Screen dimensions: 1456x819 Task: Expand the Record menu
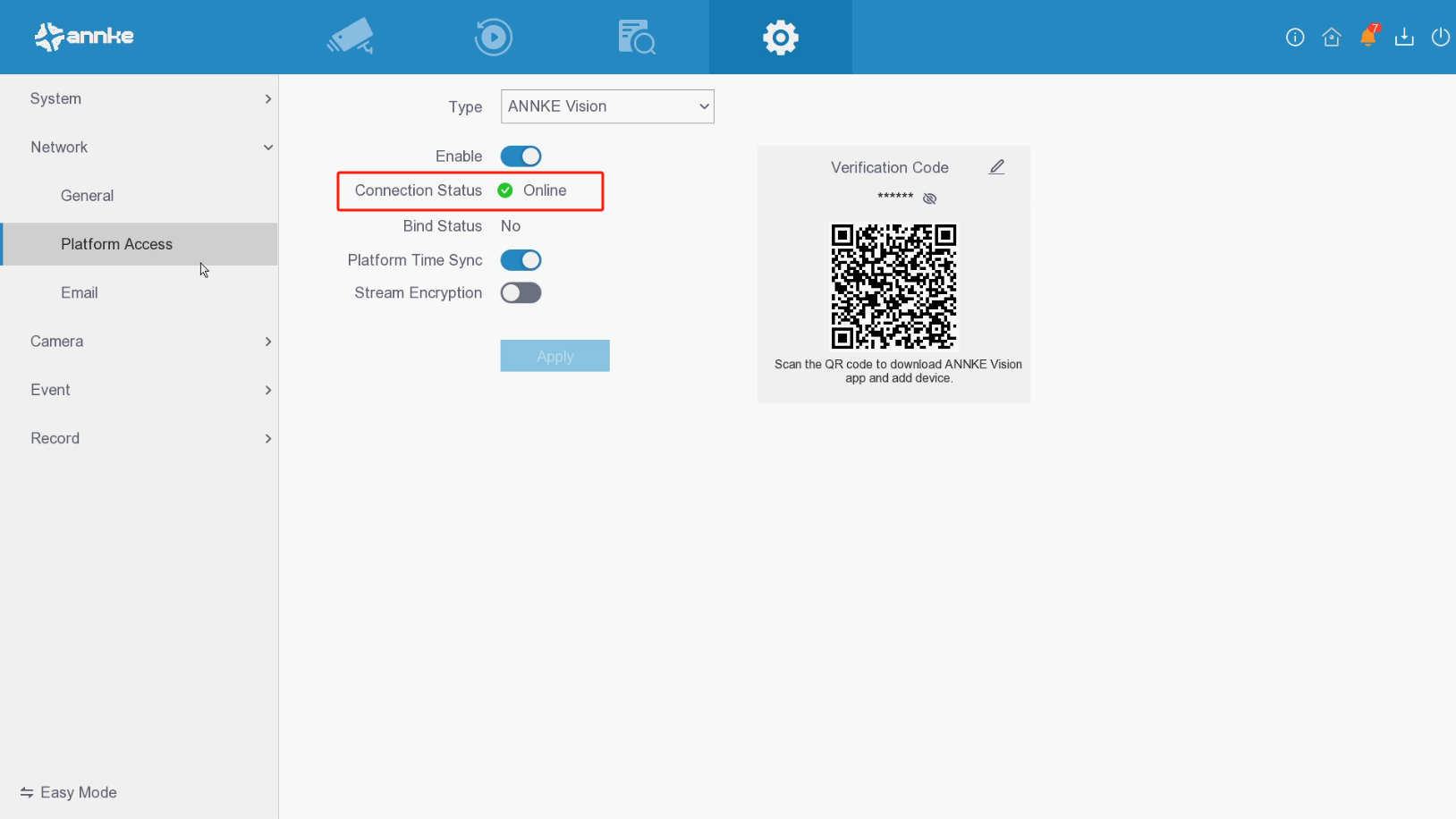[x=140, y=438]
